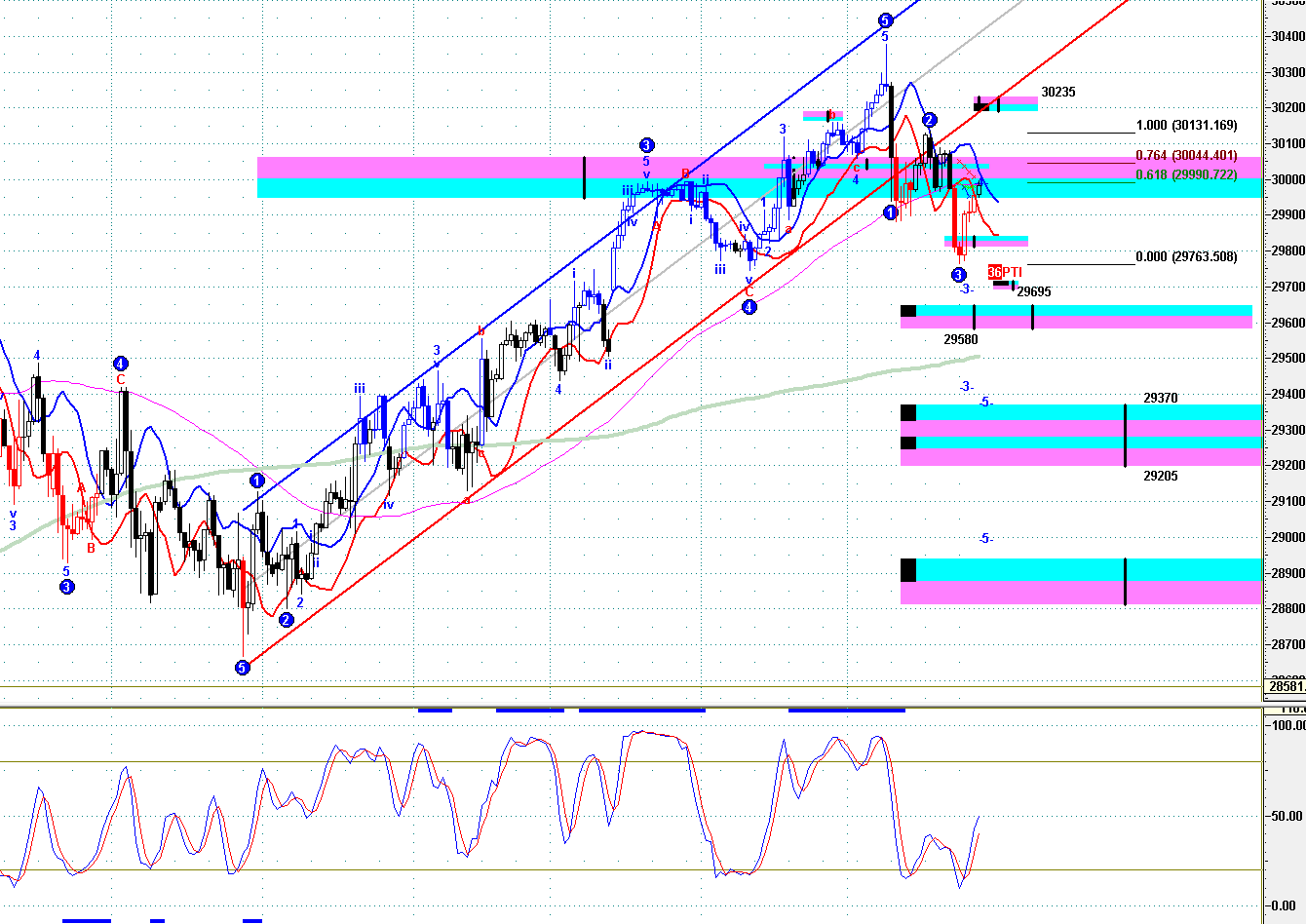Image resolution: width=1306 pixels, height=924 pixels.
Task: Click the 29205 projection zone label
Action: [x=1161, y=477]
